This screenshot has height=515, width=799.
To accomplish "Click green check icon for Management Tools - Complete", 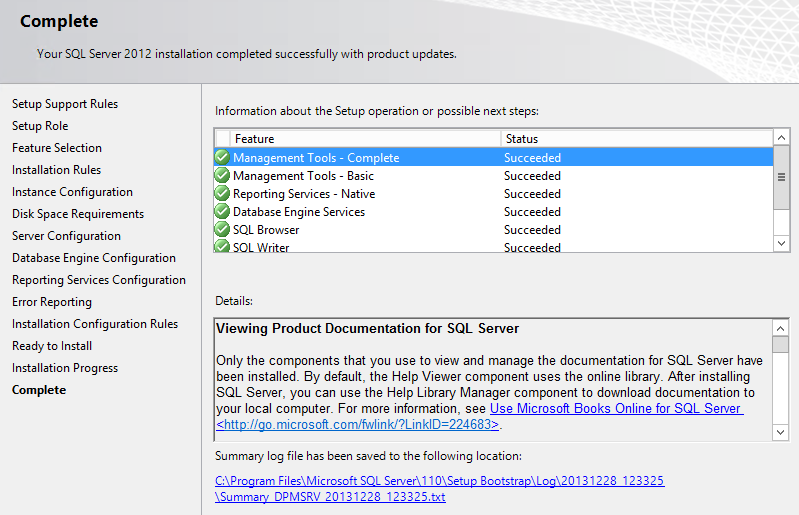I will [222, 157].
